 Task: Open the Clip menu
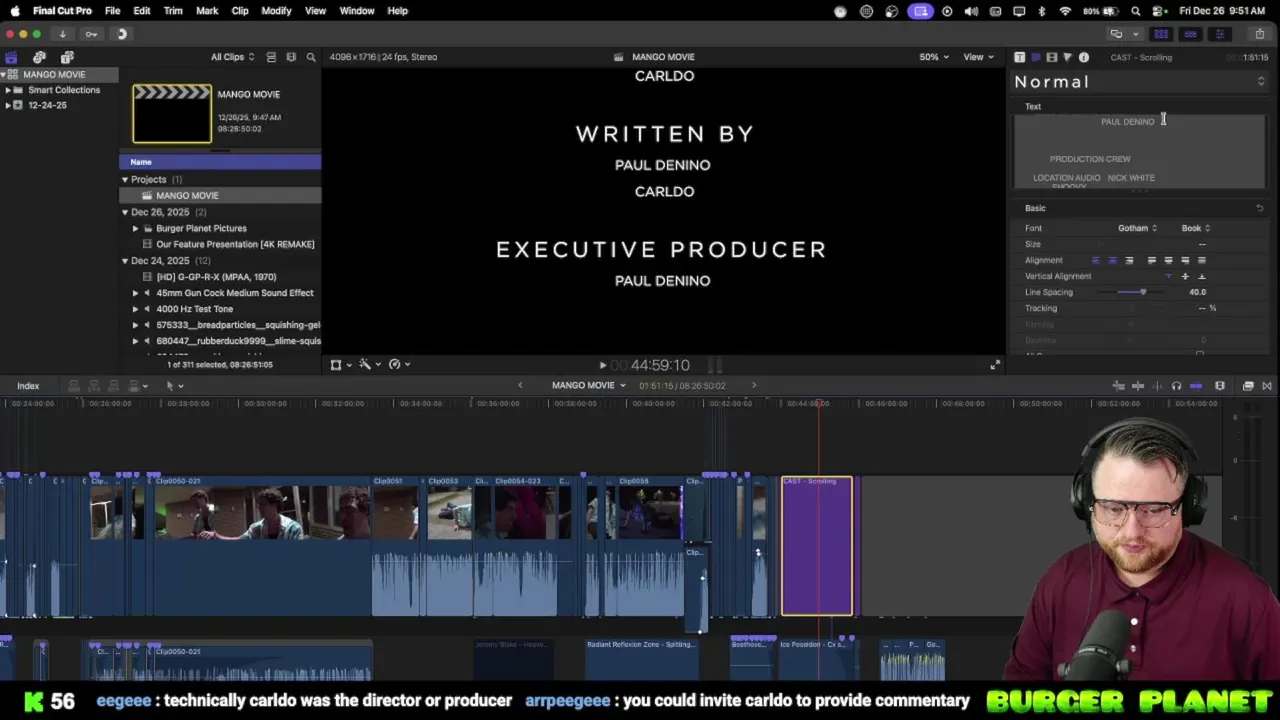240,11
